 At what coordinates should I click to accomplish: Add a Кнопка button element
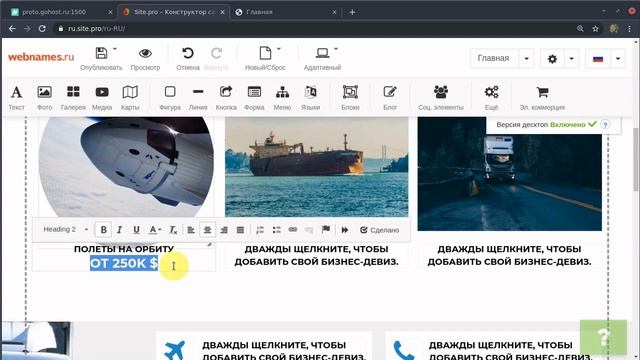click(x=226, y=98)
